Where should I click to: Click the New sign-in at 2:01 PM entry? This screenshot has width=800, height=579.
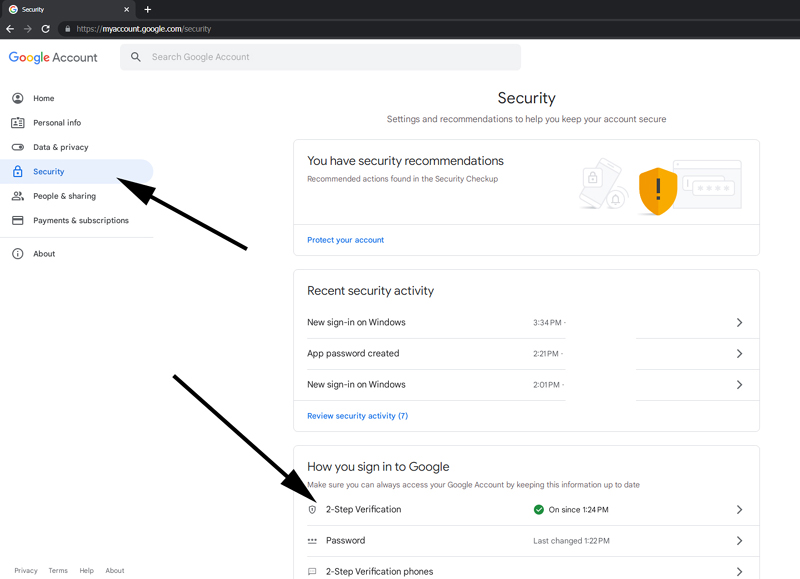click(356, 384)
